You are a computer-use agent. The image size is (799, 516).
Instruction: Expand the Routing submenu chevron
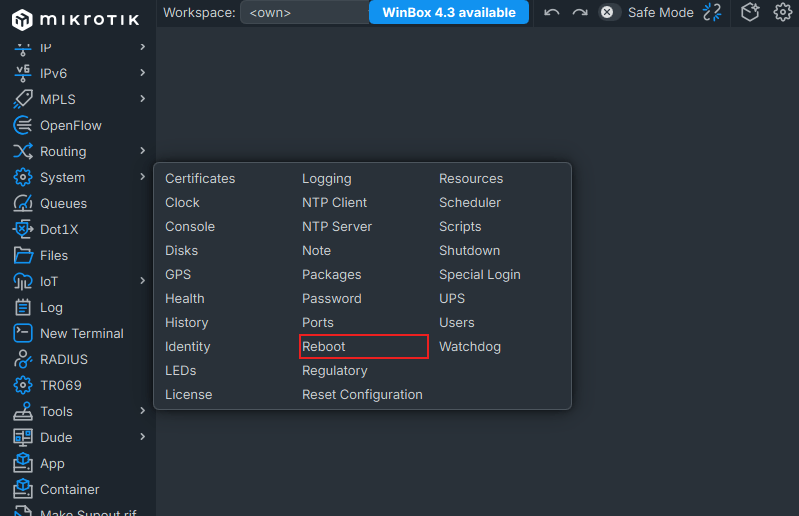click(x=143, y=151)
